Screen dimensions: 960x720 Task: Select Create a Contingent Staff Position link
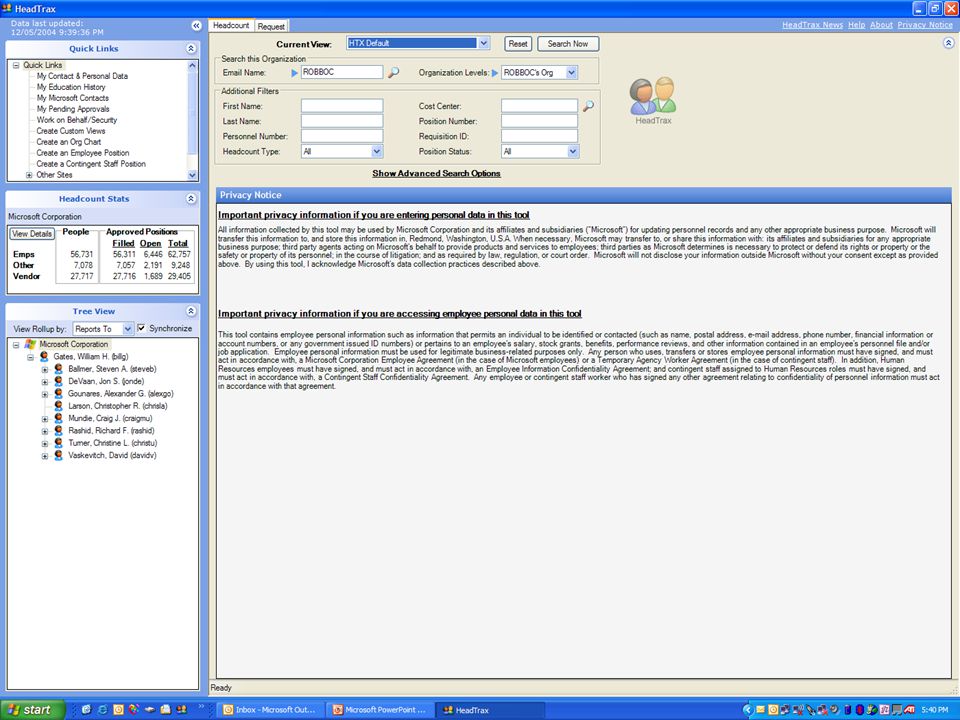pos(91,164)
